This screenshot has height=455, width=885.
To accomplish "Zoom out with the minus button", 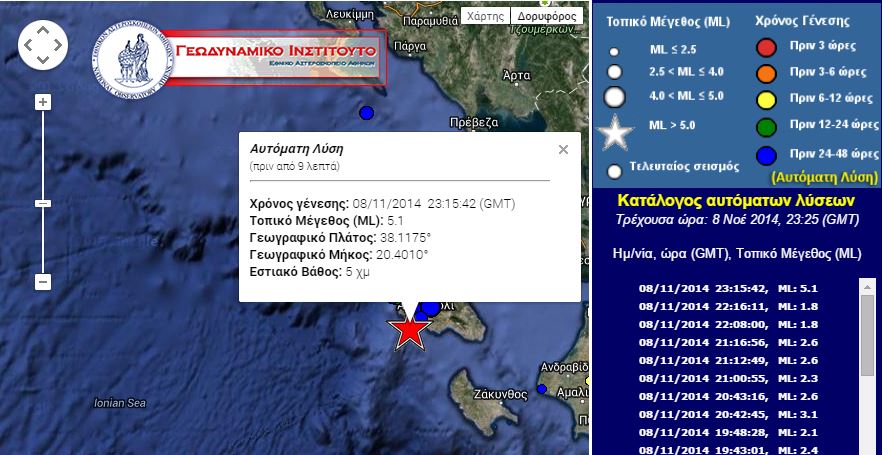I will 43,282.
